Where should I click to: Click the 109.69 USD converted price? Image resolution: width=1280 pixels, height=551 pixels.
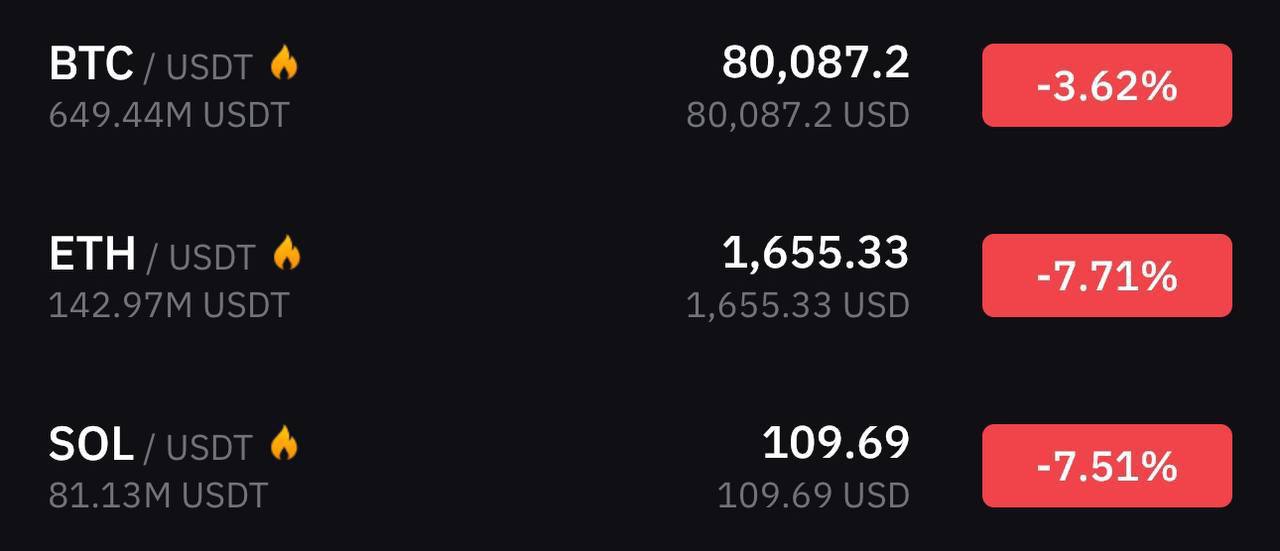[x=814, y=495]
